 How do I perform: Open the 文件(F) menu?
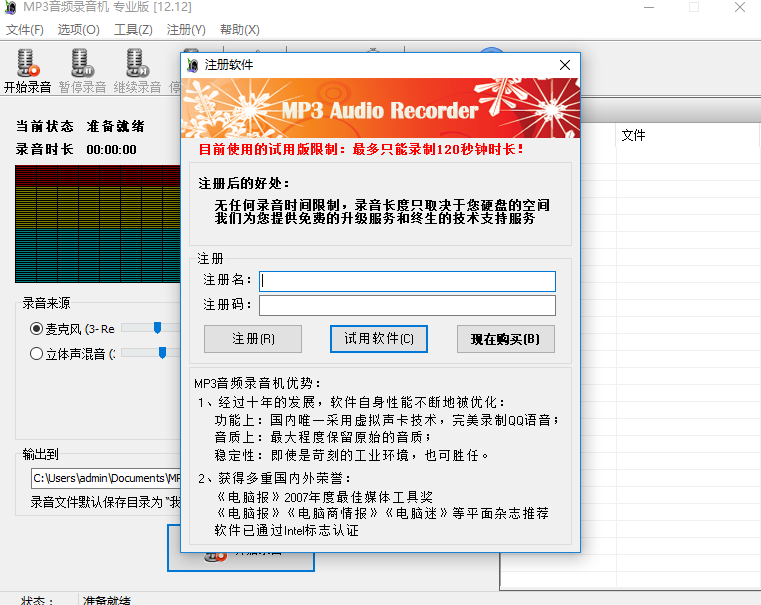tap(24, 30)
